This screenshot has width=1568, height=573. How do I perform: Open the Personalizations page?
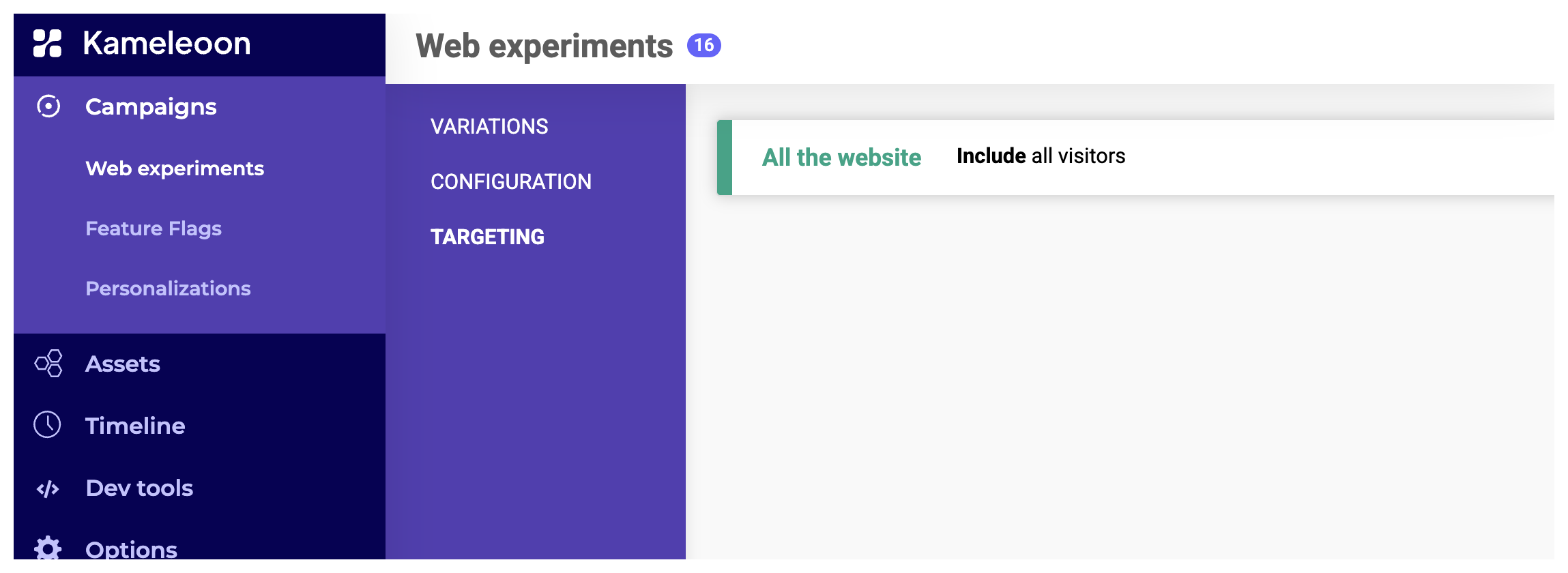[x=168, y=289]
